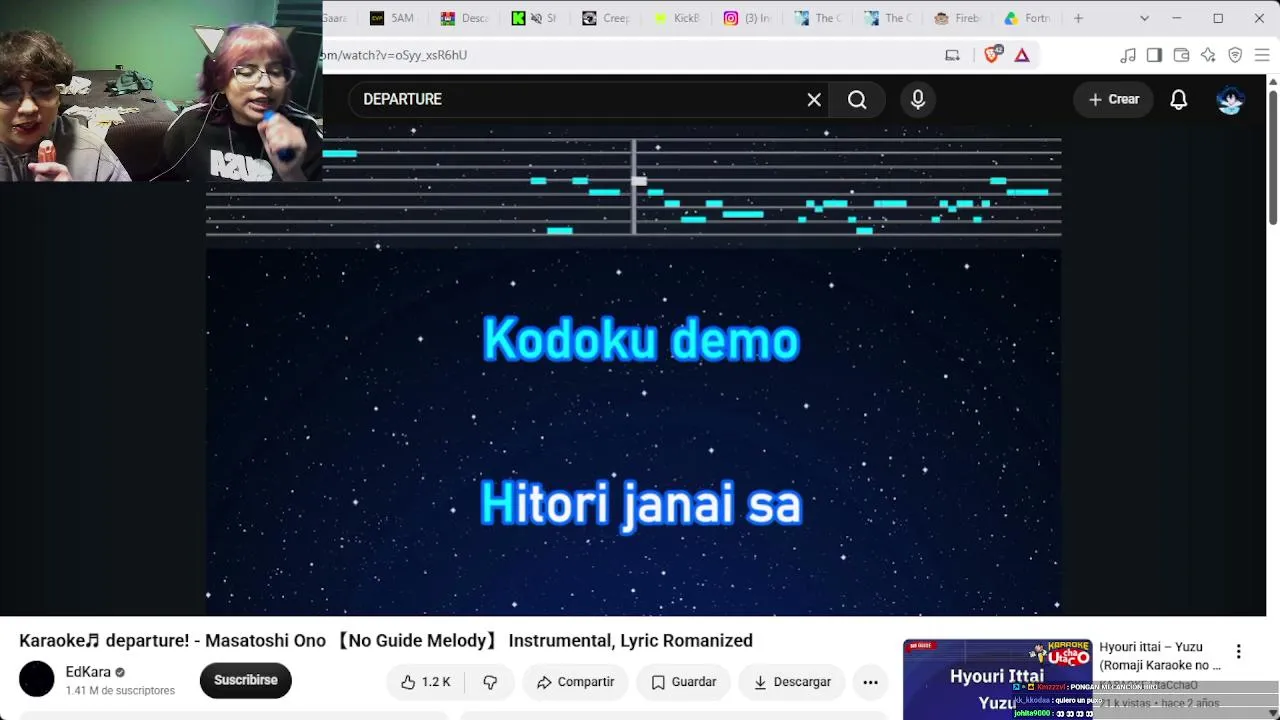Open the EdKara channel name link

88,672
